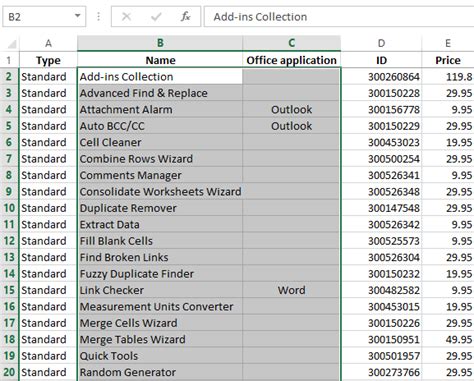
Task: Select ID cell 300482582
Action: coord(381,290)
